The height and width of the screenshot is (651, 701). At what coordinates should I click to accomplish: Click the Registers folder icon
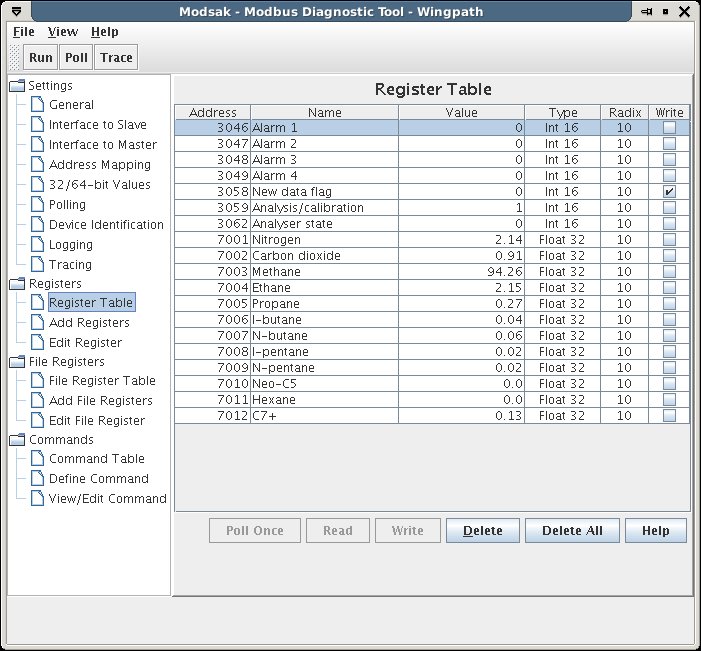tap(17, 283)
